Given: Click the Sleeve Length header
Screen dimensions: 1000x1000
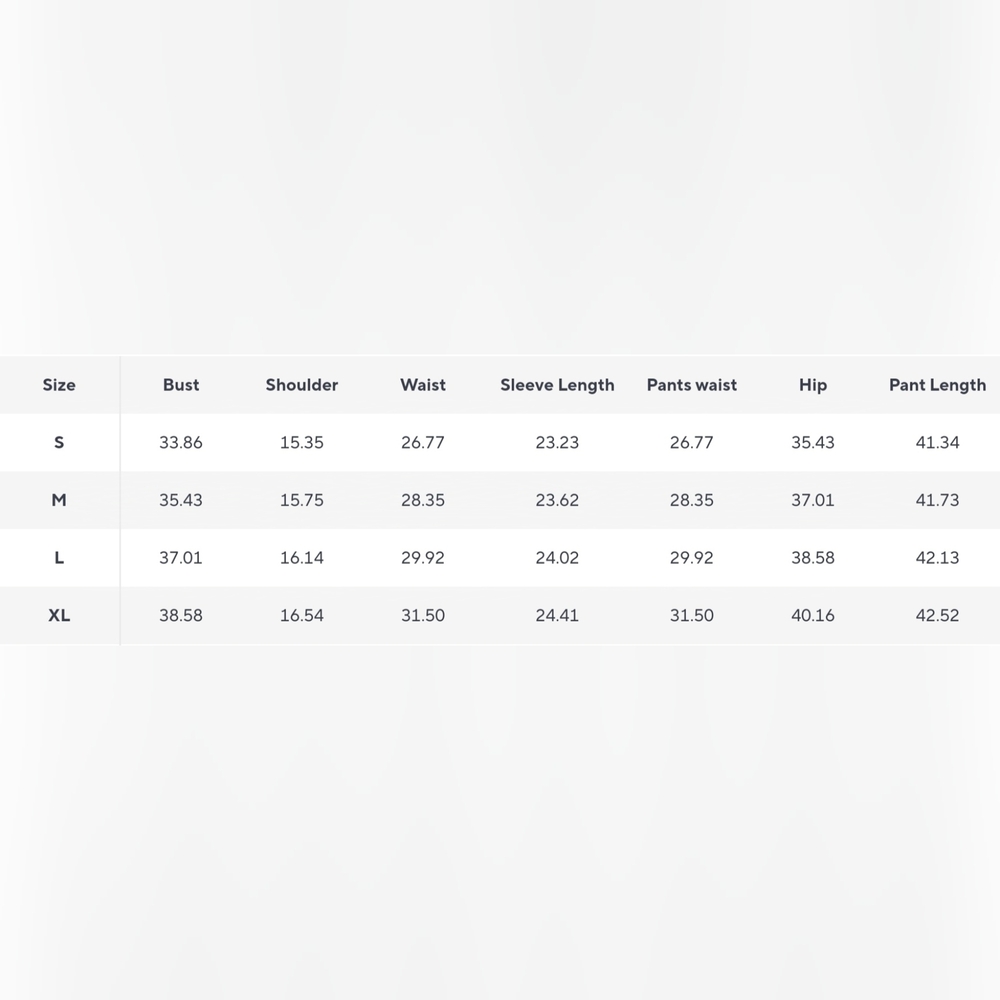Looking at the screenshot, I should coord(557,385).
